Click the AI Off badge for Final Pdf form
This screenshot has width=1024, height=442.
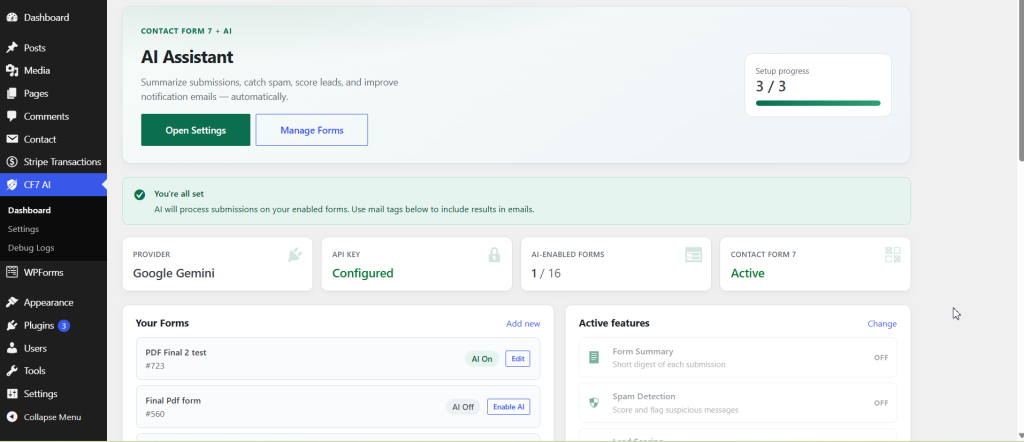(x=463, y=407)
